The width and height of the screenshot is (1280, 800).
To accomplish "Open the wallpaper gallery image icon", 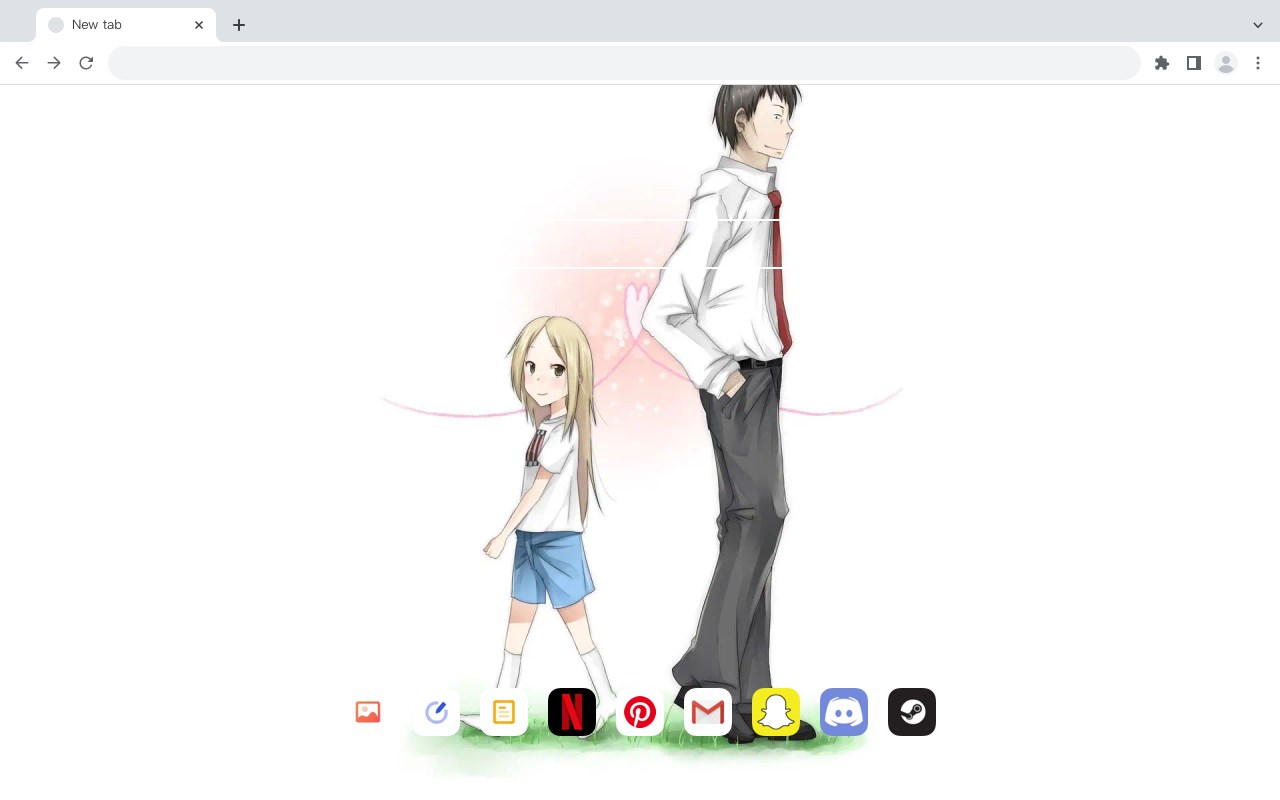I will 368,712.
